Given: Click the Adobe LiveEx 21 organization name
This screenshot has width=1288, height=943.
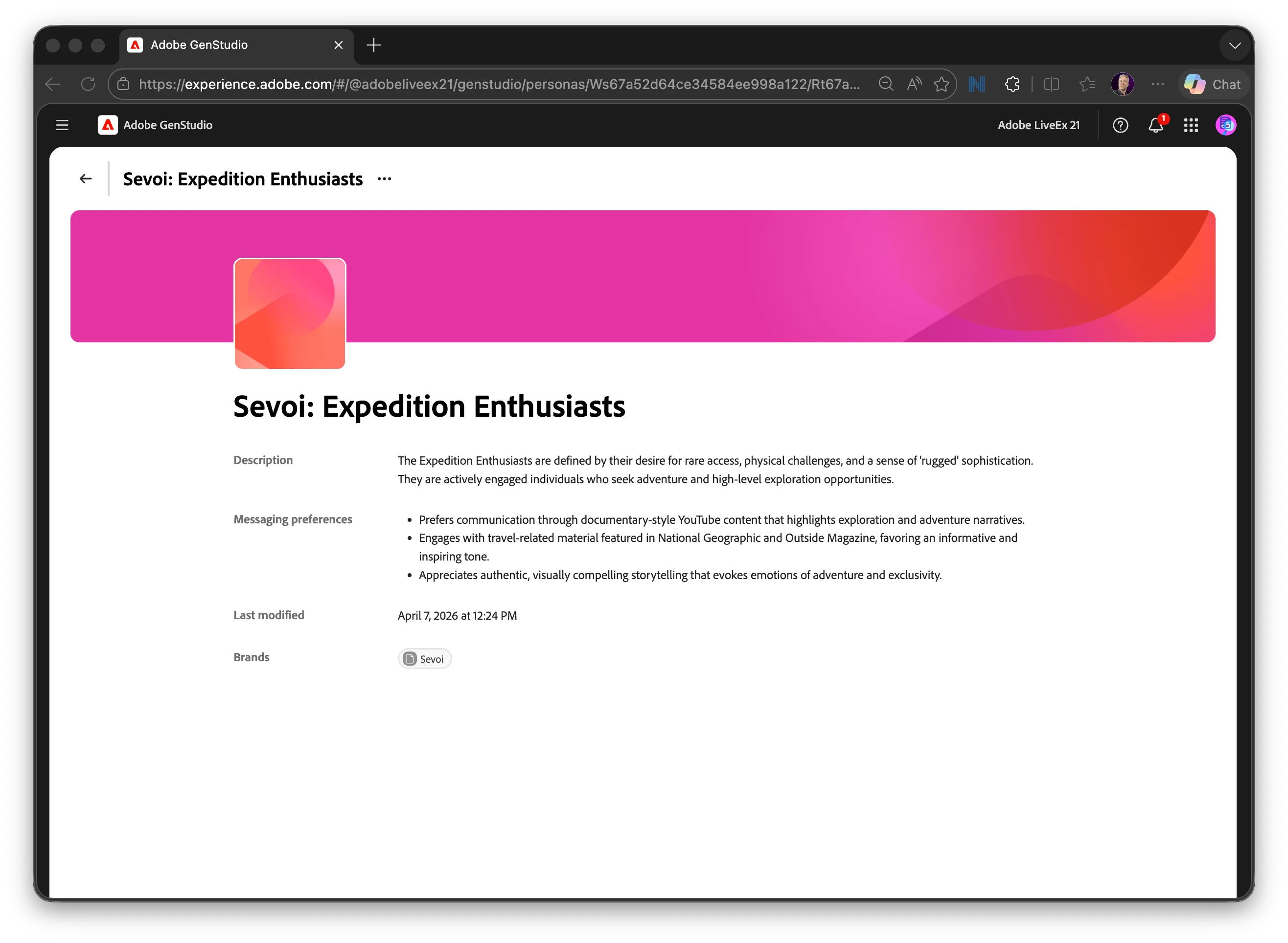Looking at the screenshot, I should pos(1038,125).
